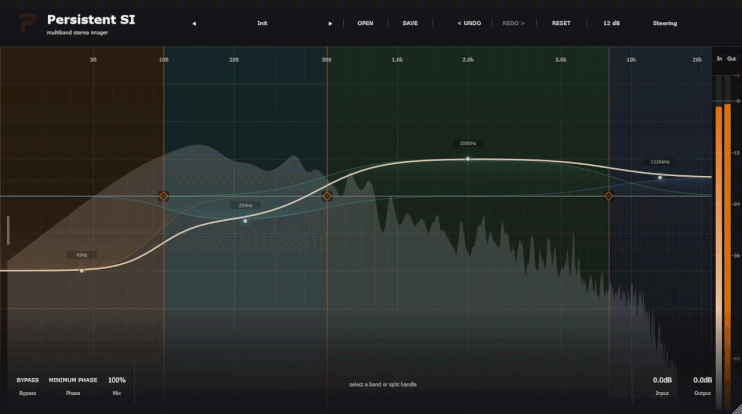Toggle the BYPASS switch
Viewport: 742px width, 414px height.
[x=27, y=380]
